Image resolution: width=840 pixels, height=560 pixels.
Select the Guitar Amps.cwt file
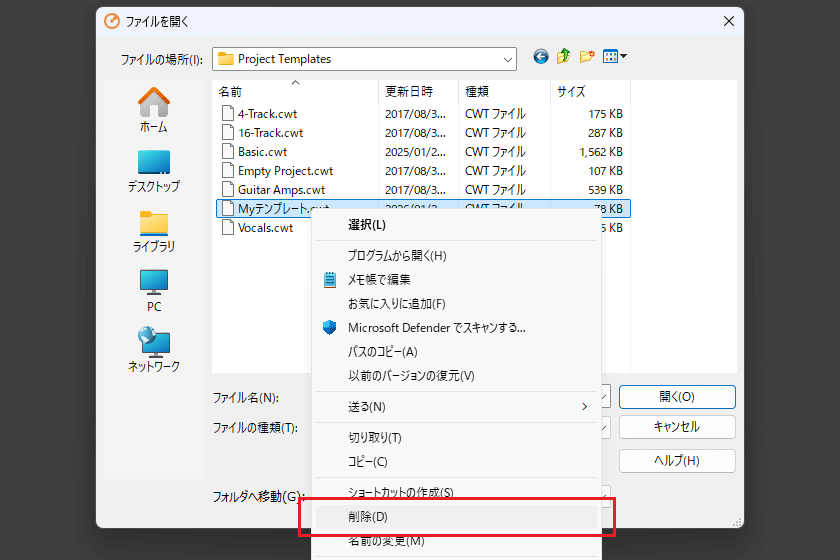281,190
